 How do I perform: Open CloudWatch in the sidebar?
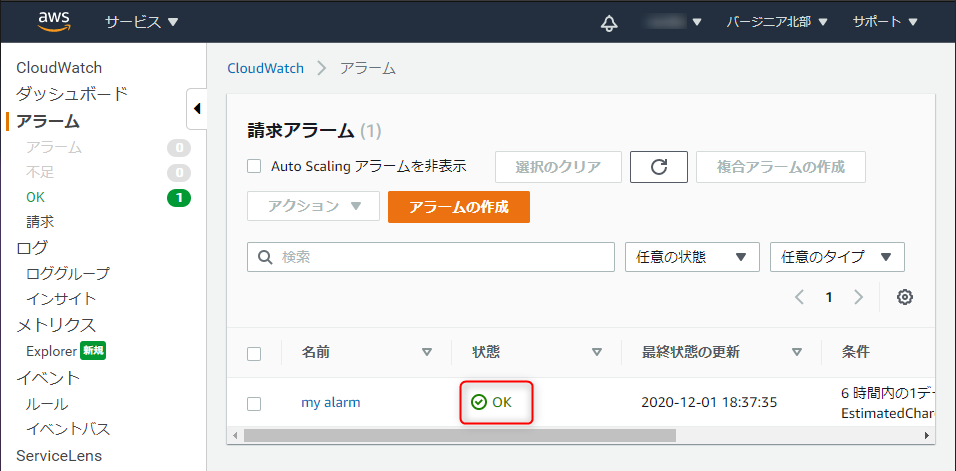click(x=59, y=68)
